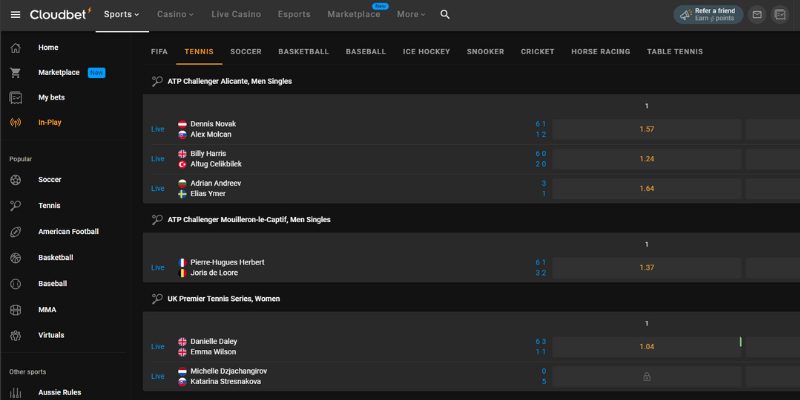This screenshot has width=800, height=400.
Task: Click the In-Play broadcast icon
Action: coord(16,122)
